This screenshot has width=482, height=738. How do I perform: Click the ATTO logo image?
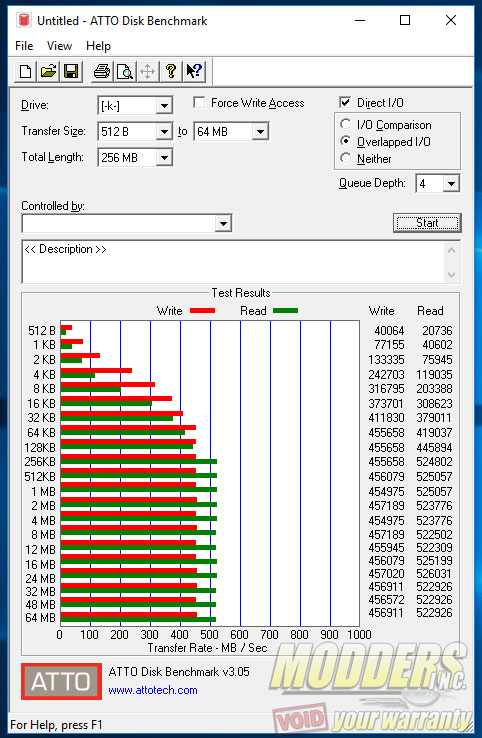point(61,681)
